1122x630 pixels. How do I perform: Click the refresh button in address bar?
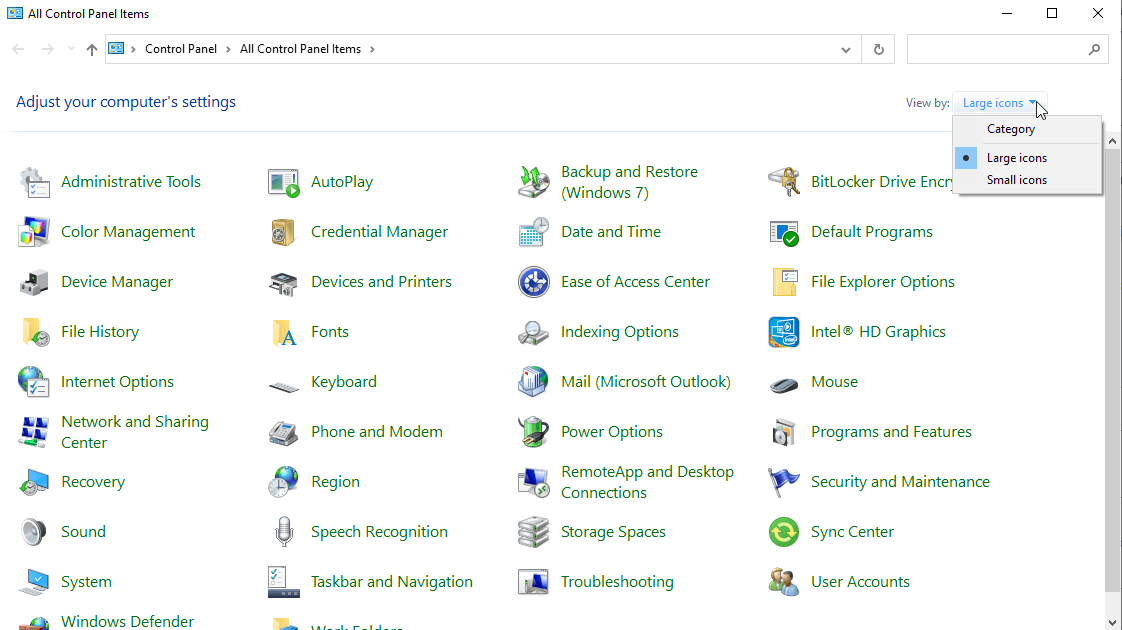tap(877, 48)
